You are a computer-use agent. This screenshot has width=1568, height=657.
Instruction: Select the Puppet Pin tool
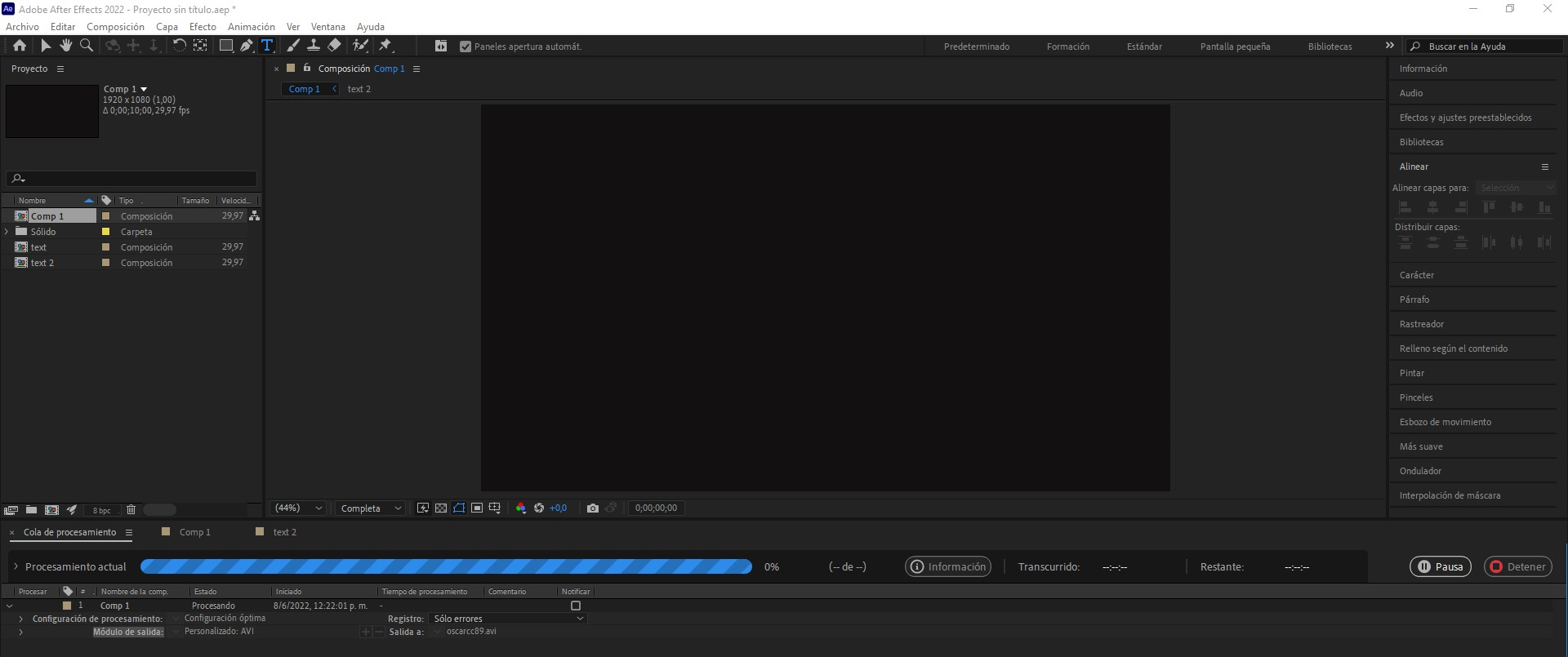385,46
